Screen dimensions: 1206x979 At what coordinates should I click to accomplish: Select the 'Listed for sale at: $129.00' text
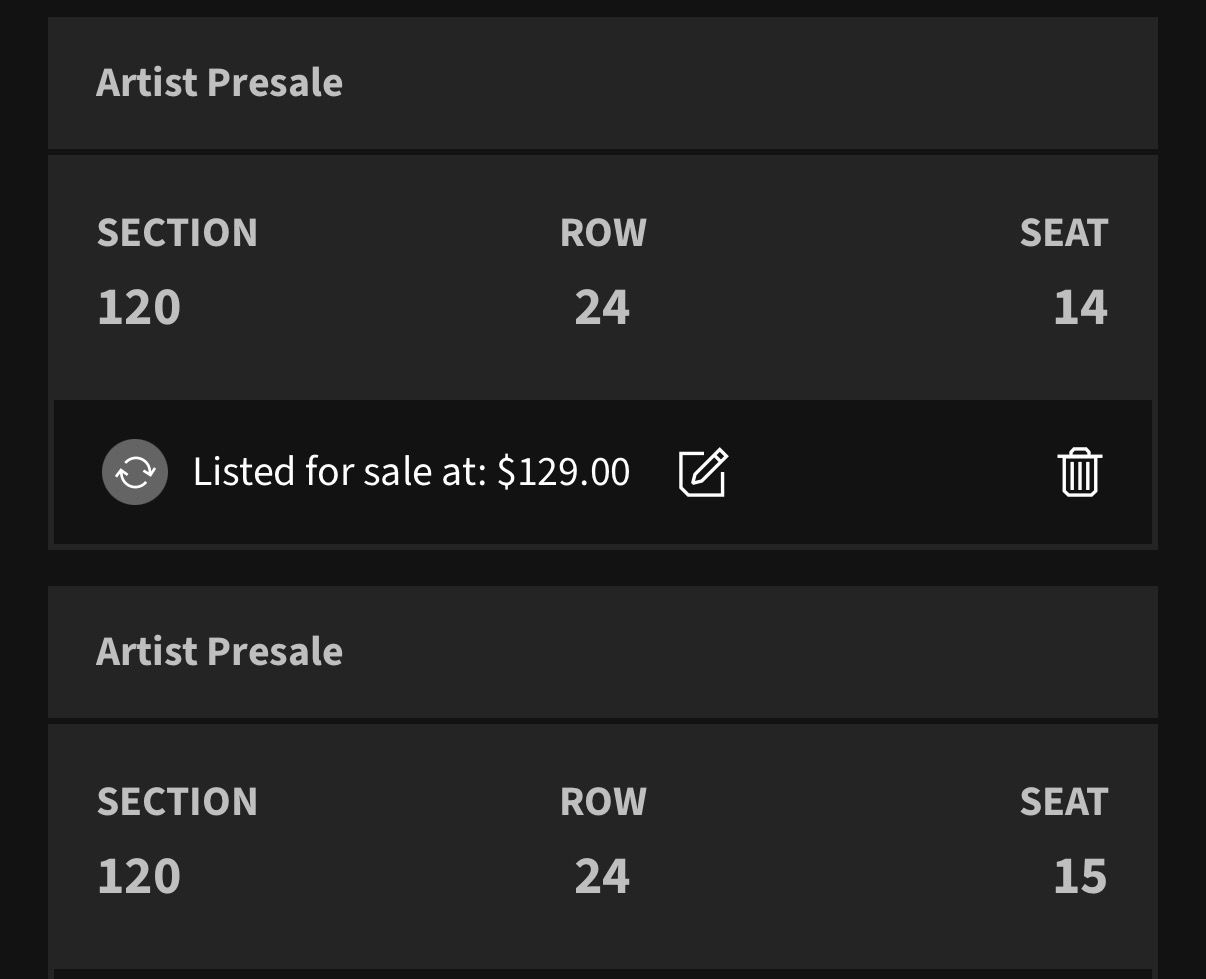pos(411,472)
